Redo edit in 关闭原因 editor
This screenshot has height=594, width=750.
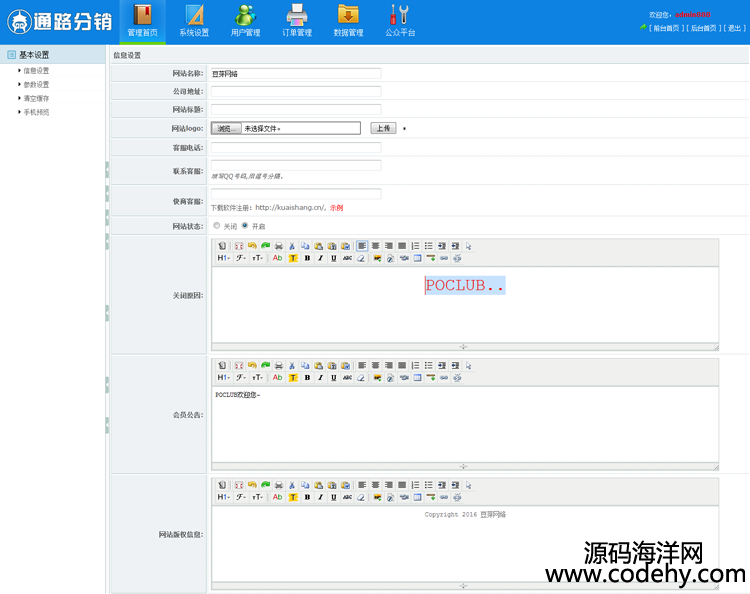pyautogui.click(x=265, y=246)
